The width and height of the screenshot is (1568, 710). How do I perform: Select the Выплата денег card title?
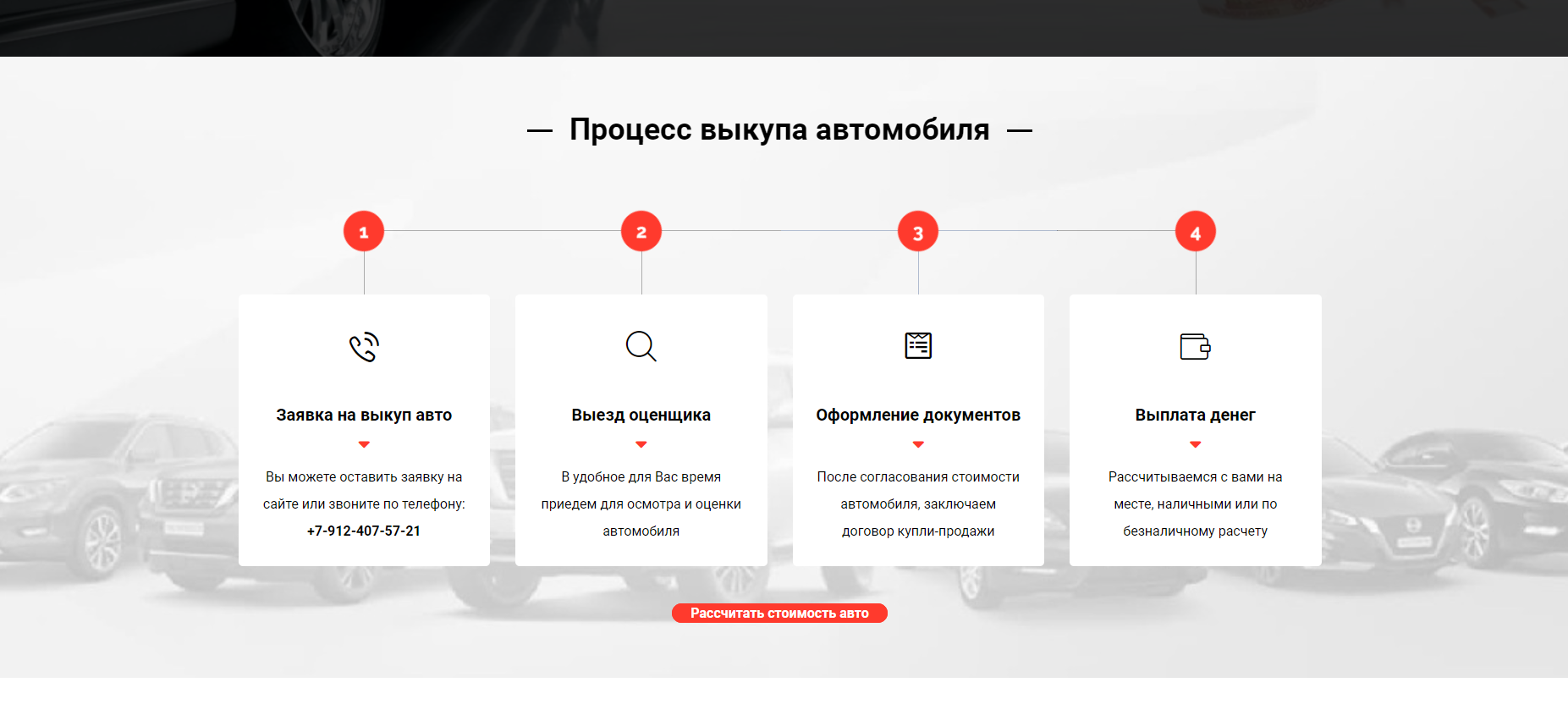pyautogui.click(x=1195, y=416)
